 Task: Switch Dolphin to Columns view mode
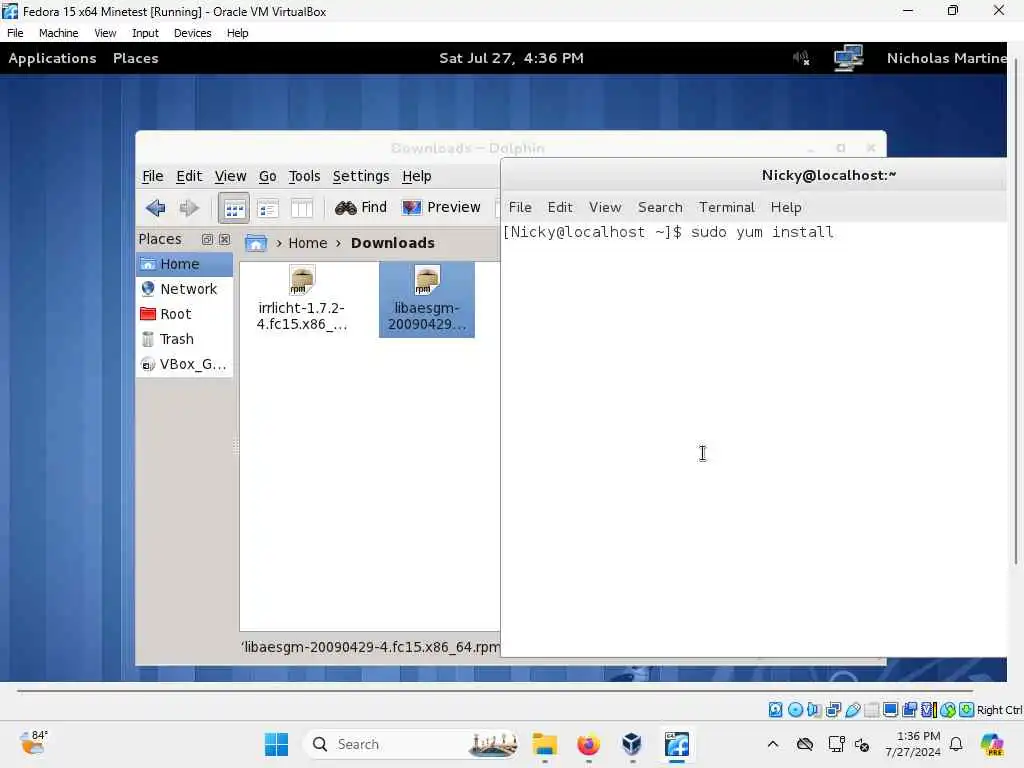302,208
